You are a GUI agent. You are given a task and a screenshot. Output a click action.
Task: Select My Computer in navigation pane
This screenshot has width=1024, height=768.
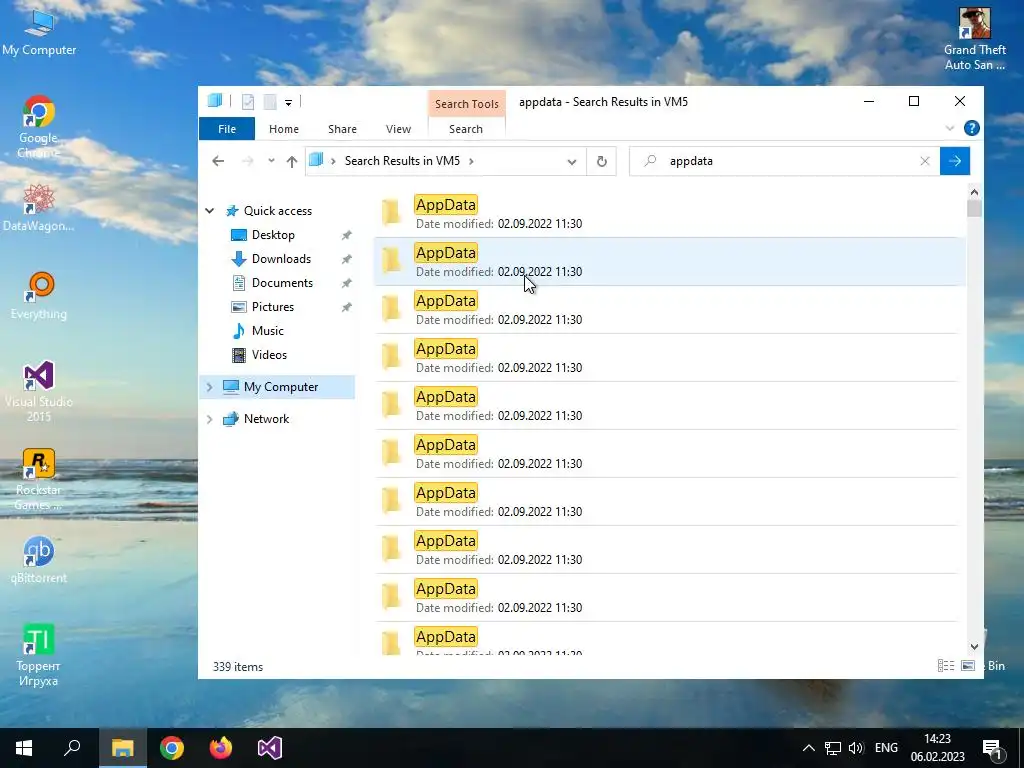pyautogui.click(x=281, y=387)
